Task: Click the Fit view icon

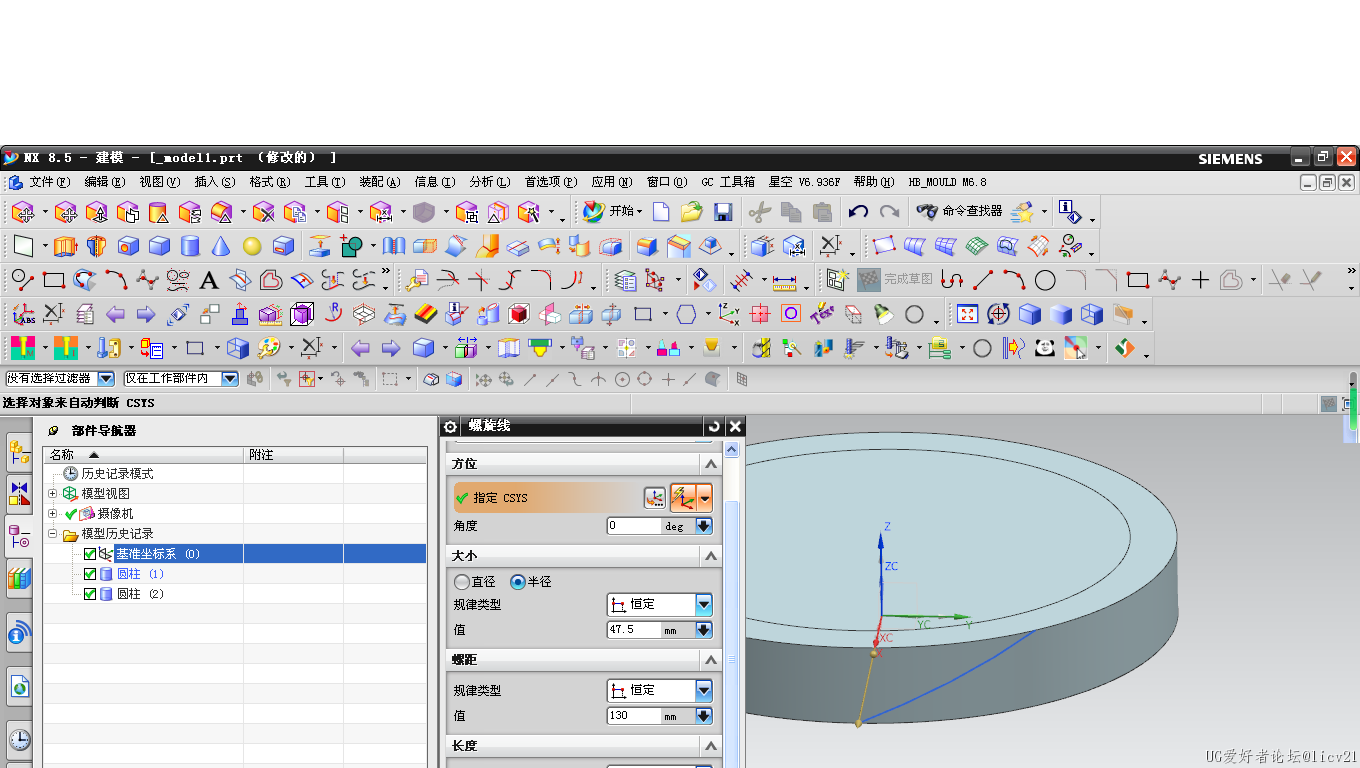Action: tap(967, 314)
